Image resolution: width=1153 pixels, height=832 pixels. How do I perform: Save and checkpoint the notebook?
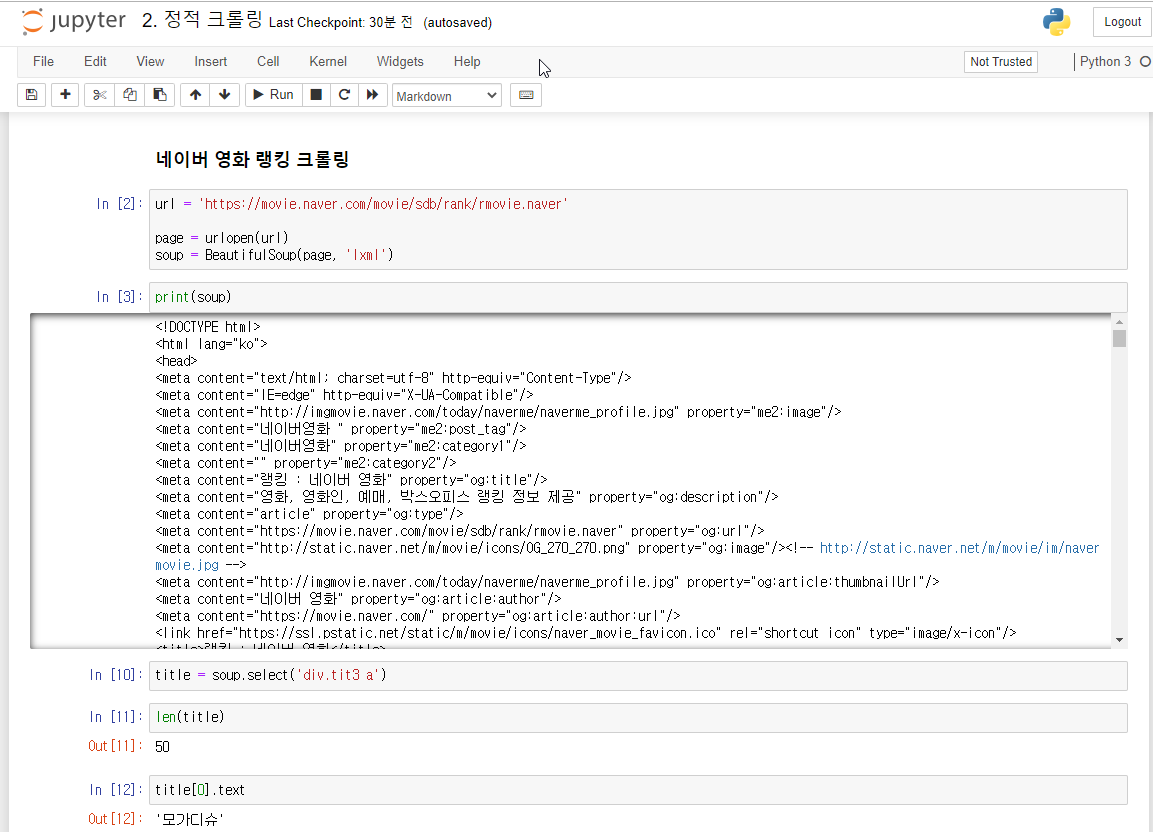(32, 95)
